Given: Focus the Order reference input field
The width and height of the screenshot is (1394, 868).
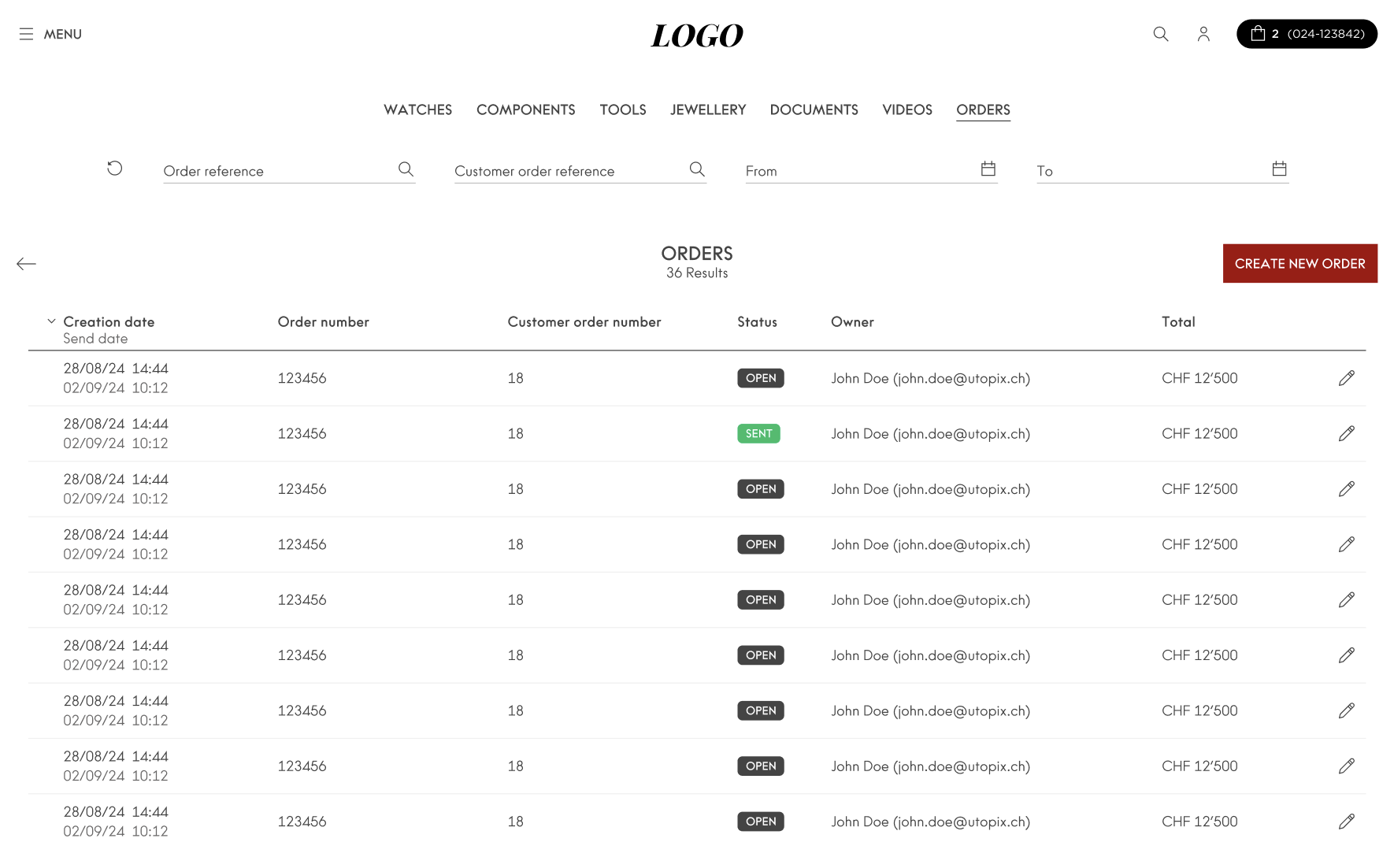Looking at the screenshot, I should click(x=289, y=170).
